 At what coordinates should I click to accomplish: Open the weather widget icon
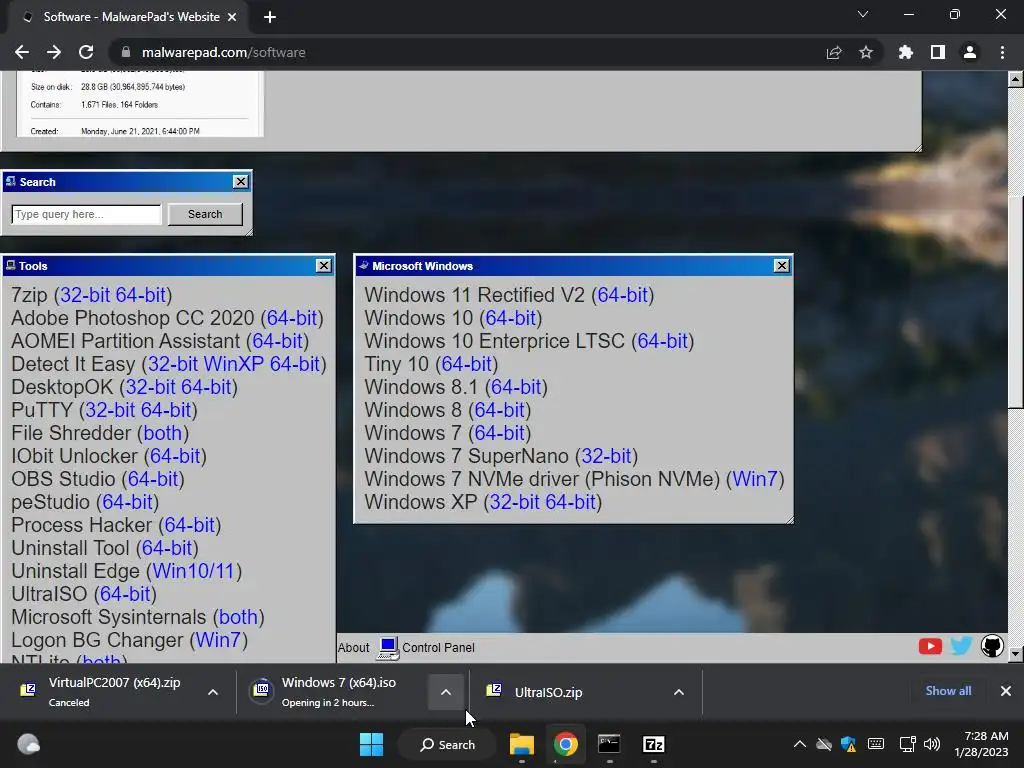coord(28,744)
